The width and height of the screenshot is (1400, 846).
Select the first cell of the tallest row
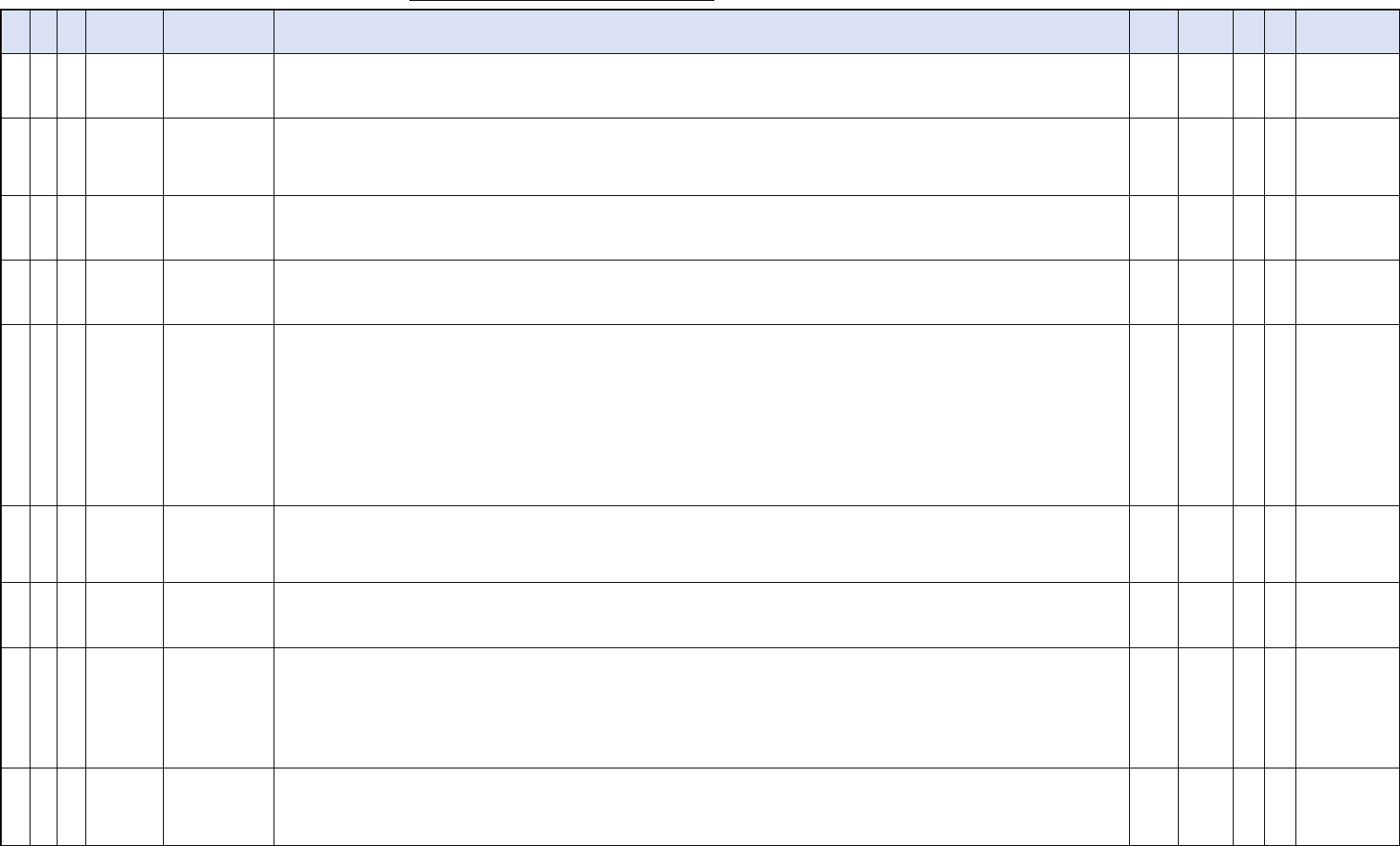point(16,415)
